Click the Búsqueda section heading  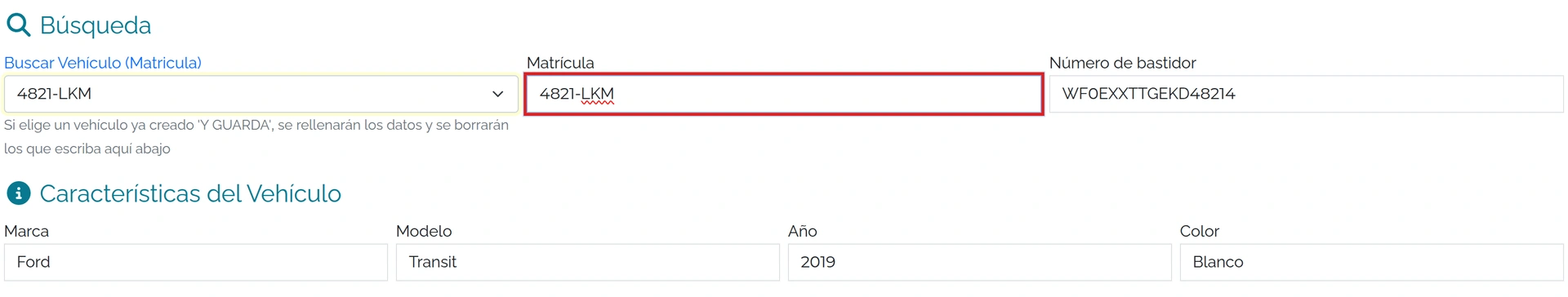coord(96,25)
